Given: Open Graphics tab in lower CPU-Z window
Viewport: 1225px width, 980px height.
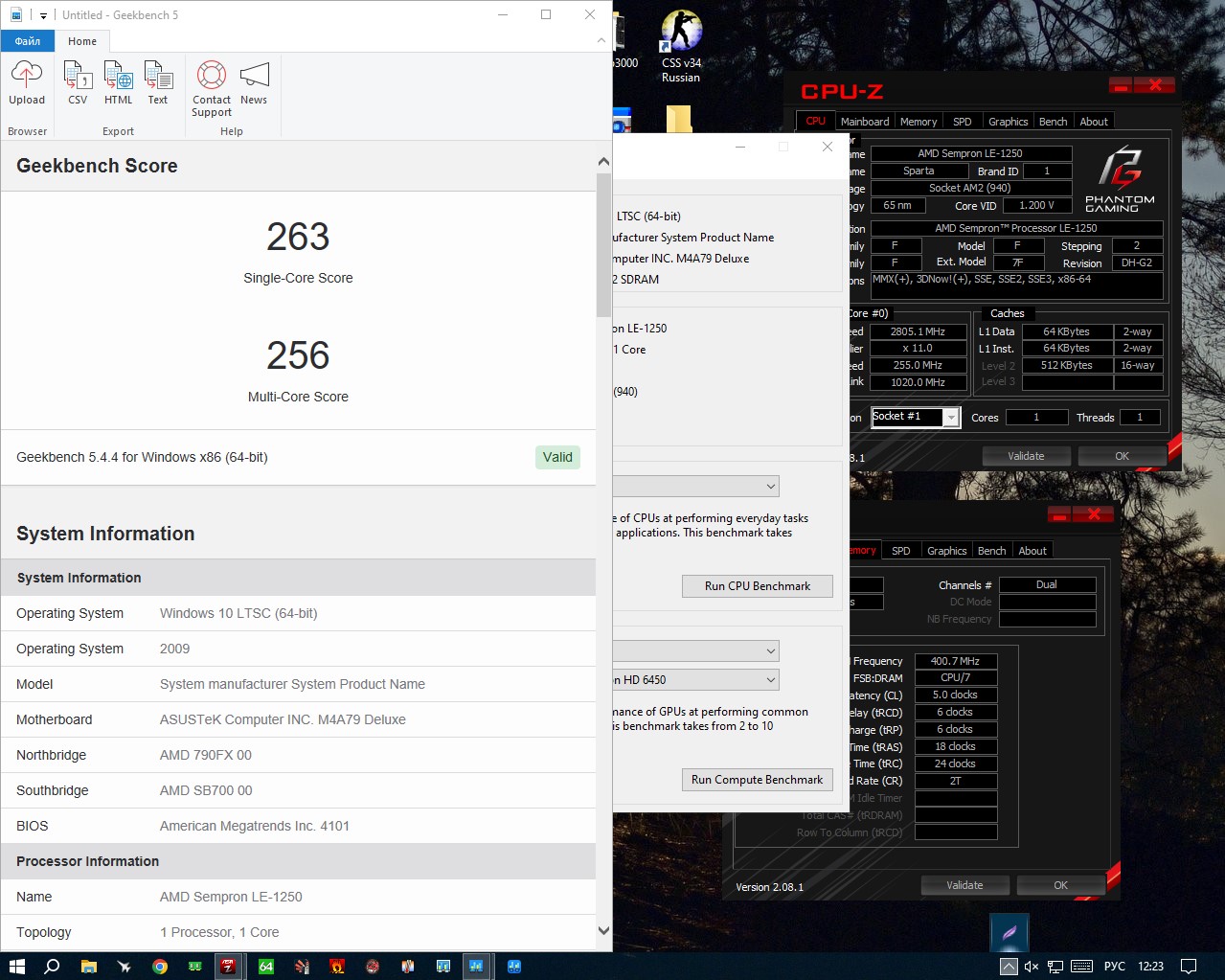Looking at the screenshot, I should pyautogui.click(x=947, y=551).
